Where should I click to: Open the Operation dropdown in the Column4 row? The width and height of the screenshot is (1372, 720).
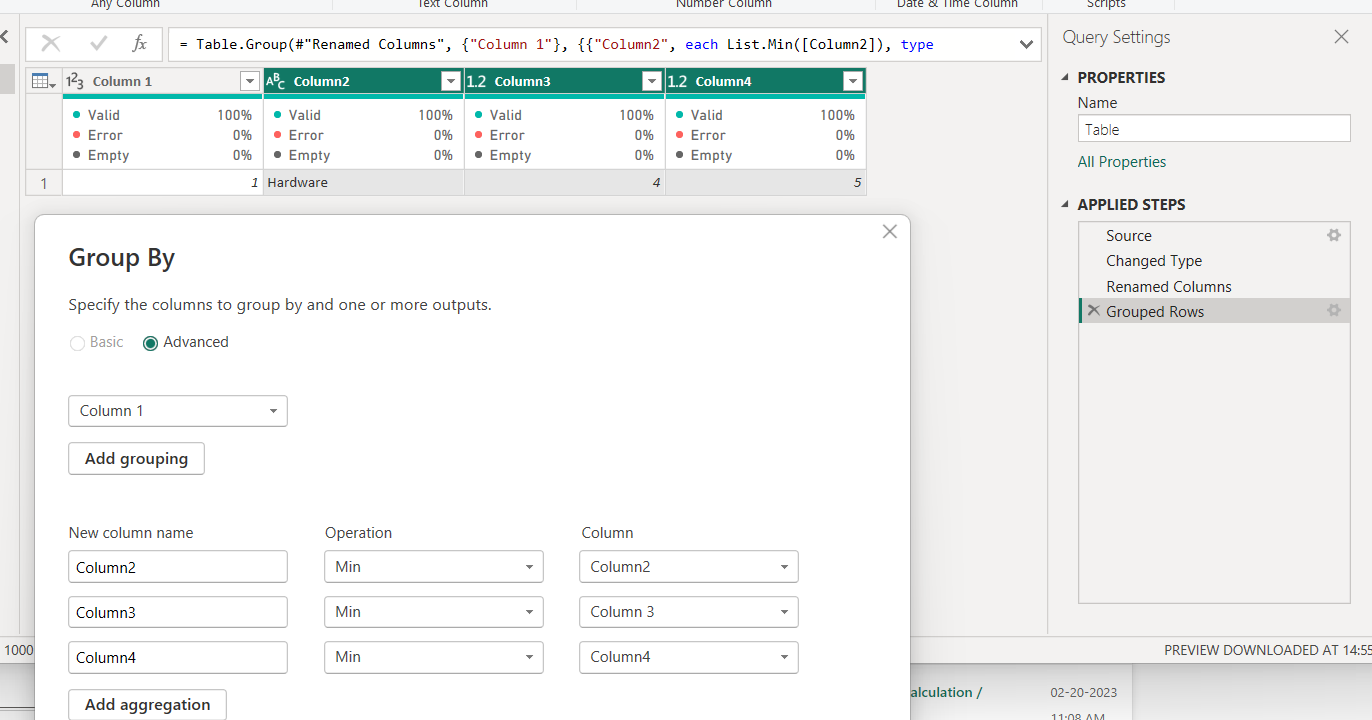[434, 657]
